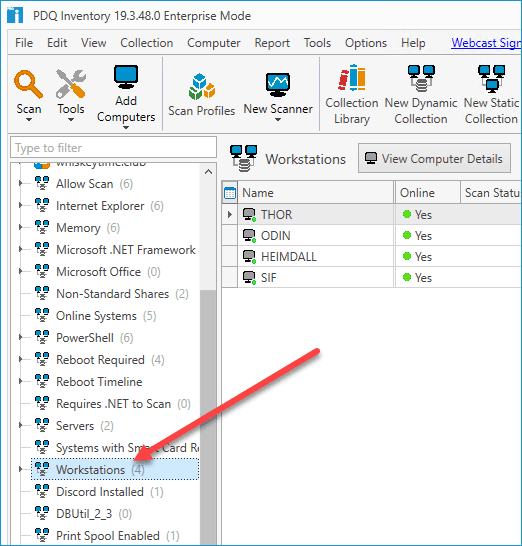This screenshot has height=546, width=522.
Task: Open the View menu
Action: (94, 43)
